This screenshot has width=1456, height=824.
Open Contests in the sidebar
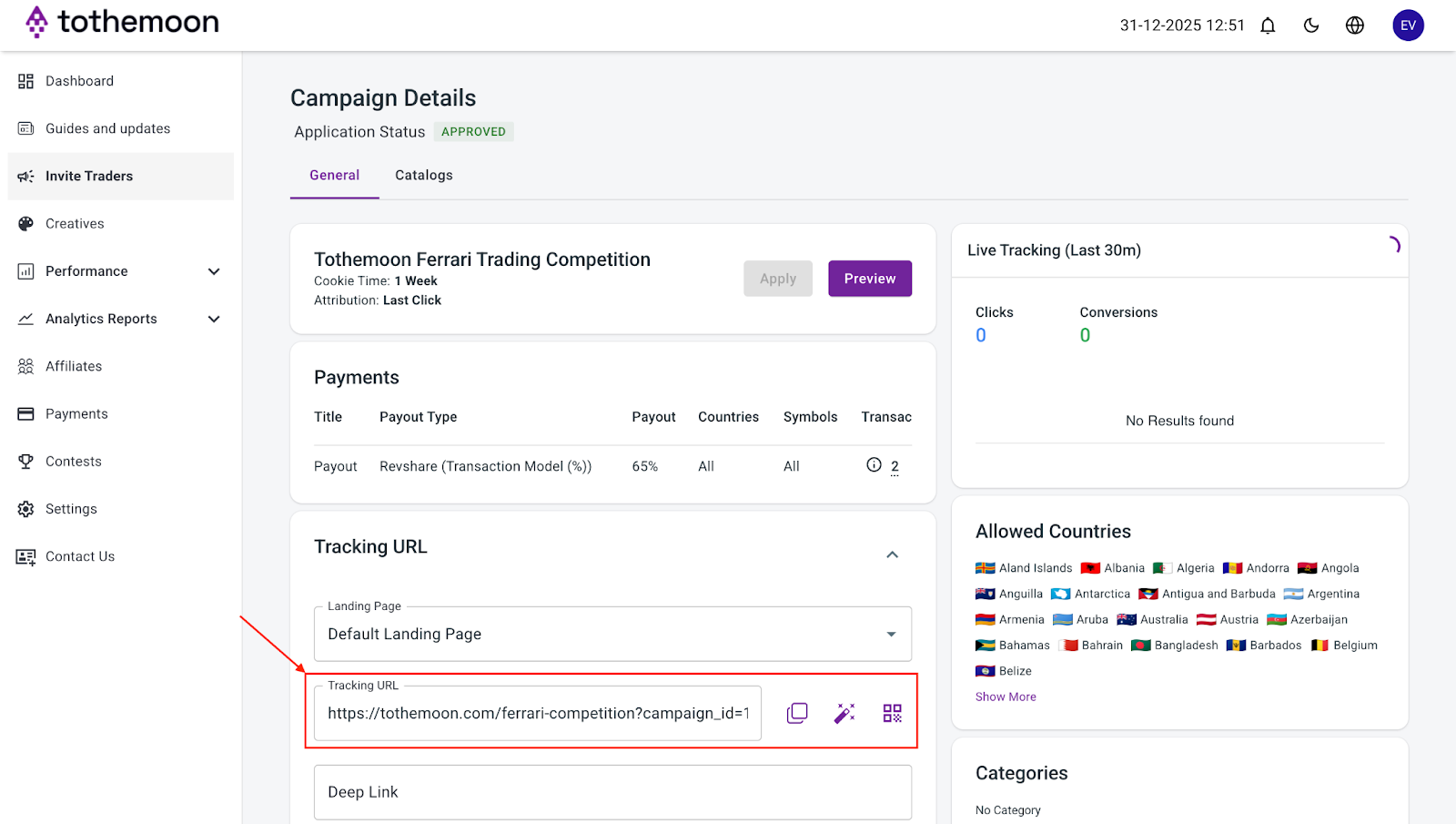pos(121,462)
